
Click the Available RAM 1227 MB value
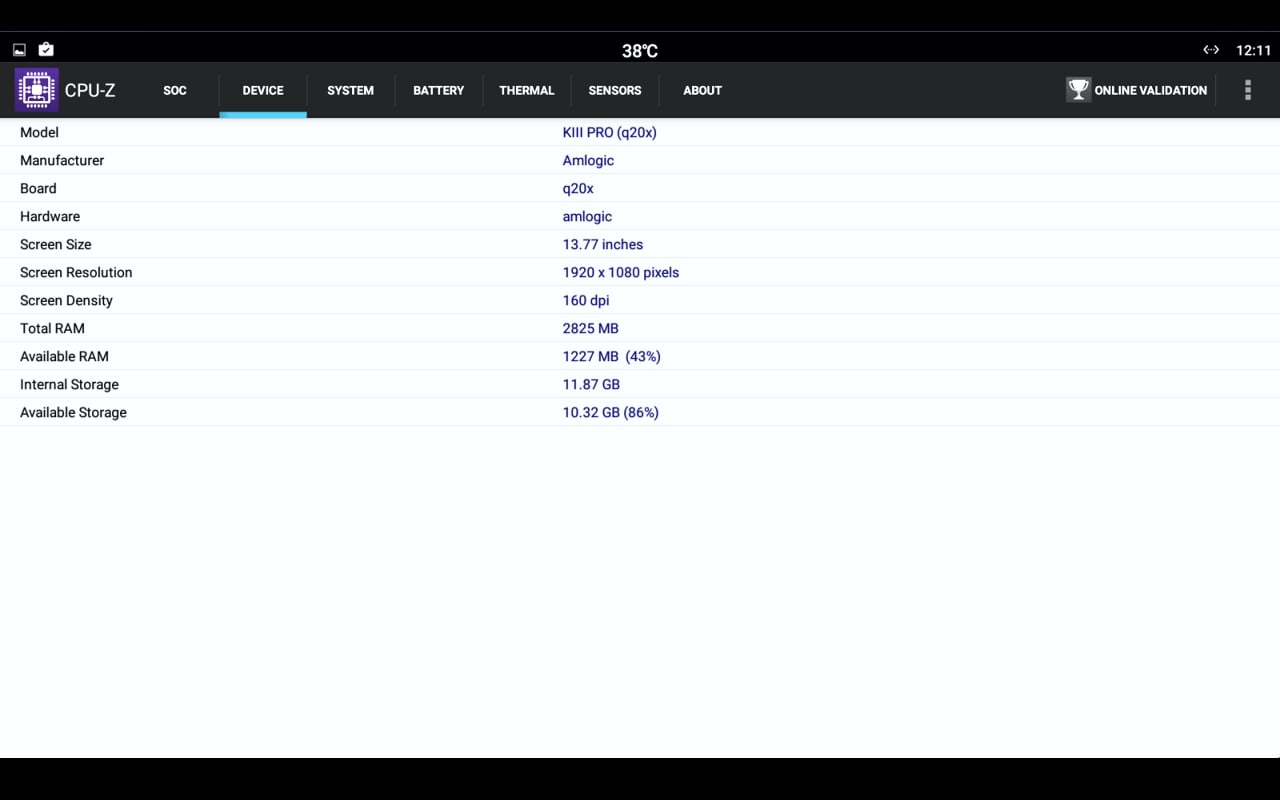(611, 356)
